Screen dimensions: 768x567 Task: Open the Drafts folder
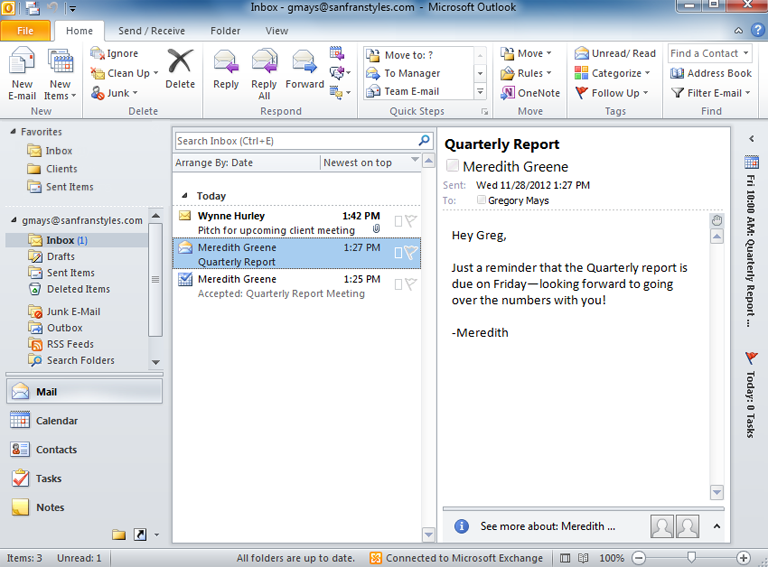61,257
